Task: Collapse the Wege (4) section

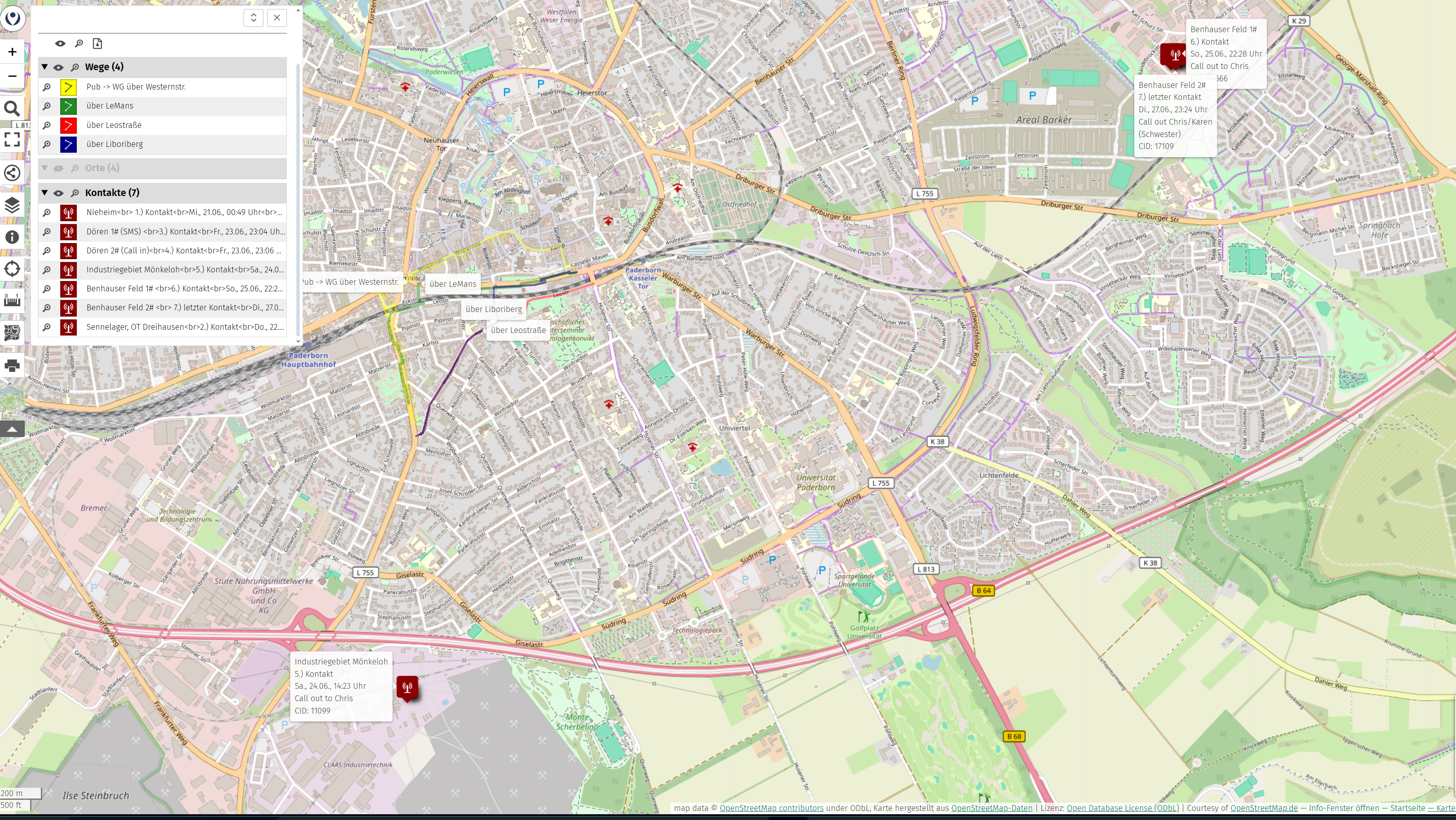Action: pos(45,67)
